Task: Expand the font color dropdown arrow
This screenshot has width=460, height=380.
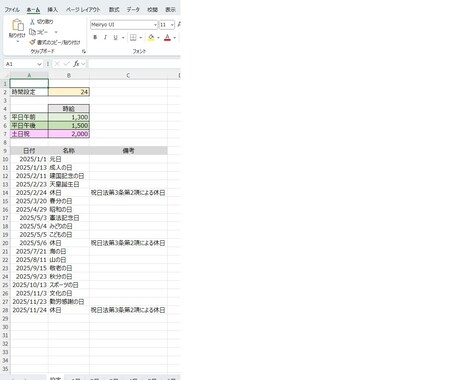Action: click(175, 37)
